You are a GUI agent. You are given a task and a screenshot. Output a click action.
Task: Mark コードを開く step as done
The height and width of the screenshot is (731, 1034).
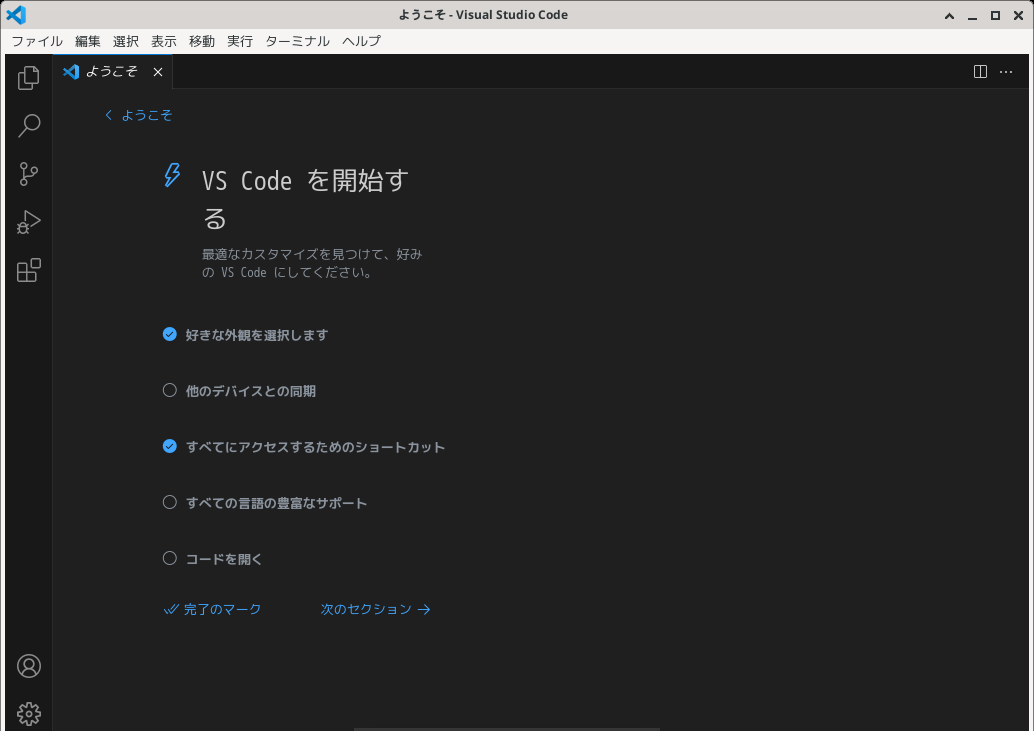point(169,558)
